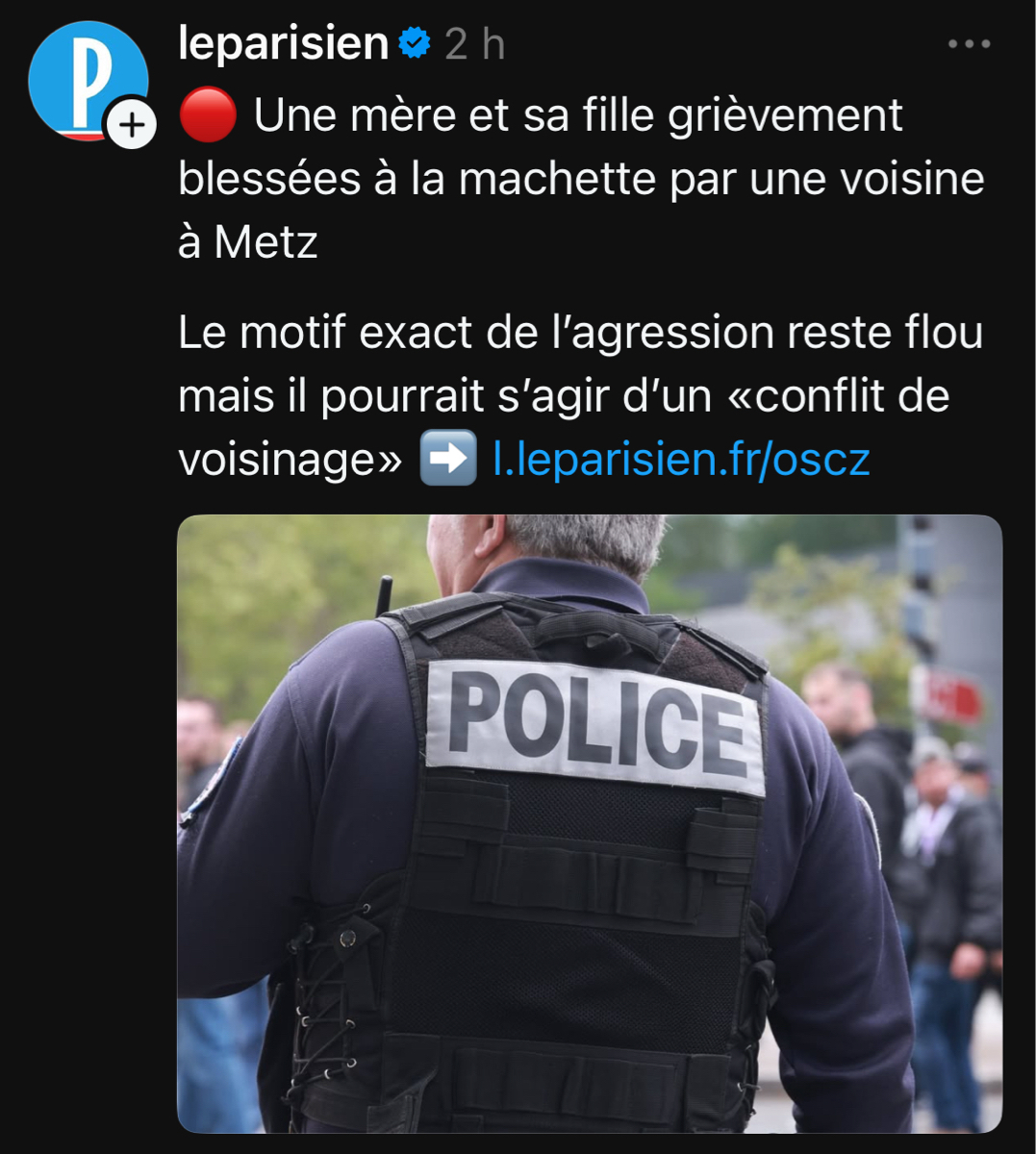Tap the "2 h" post timestamp
The height and width of the screenshot is (1154, 1036).
click(474, 44)
